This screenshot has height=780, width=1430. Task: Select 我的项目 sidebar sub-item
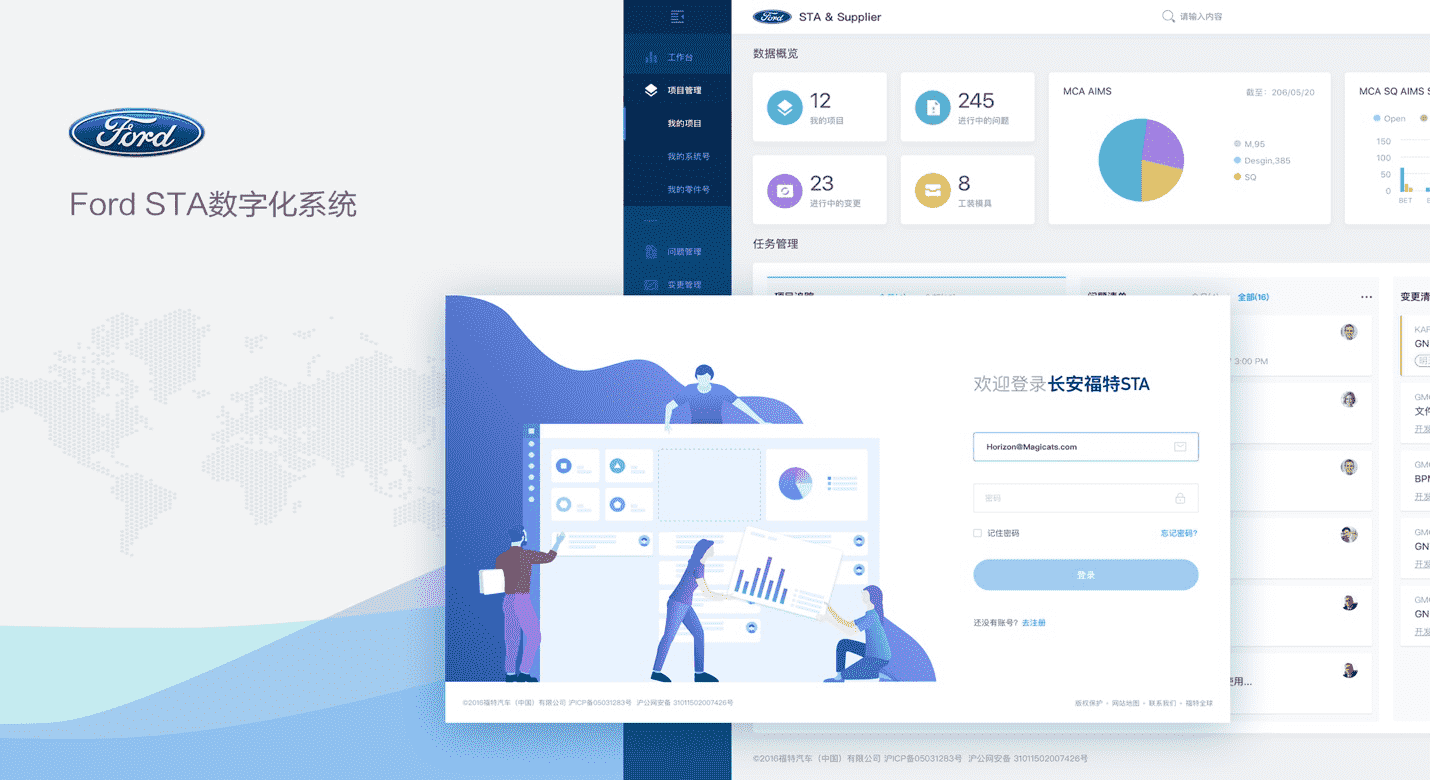tap(677, 123)
